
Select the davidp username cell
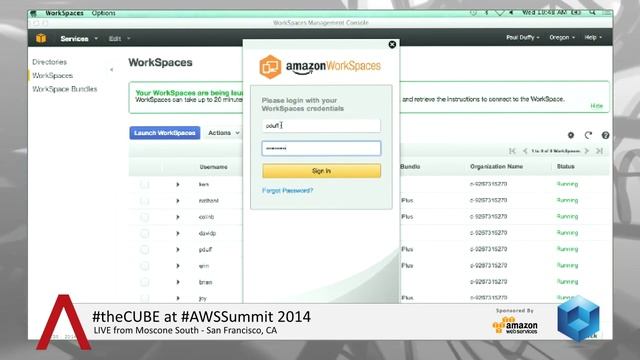(x=207, y=233)
